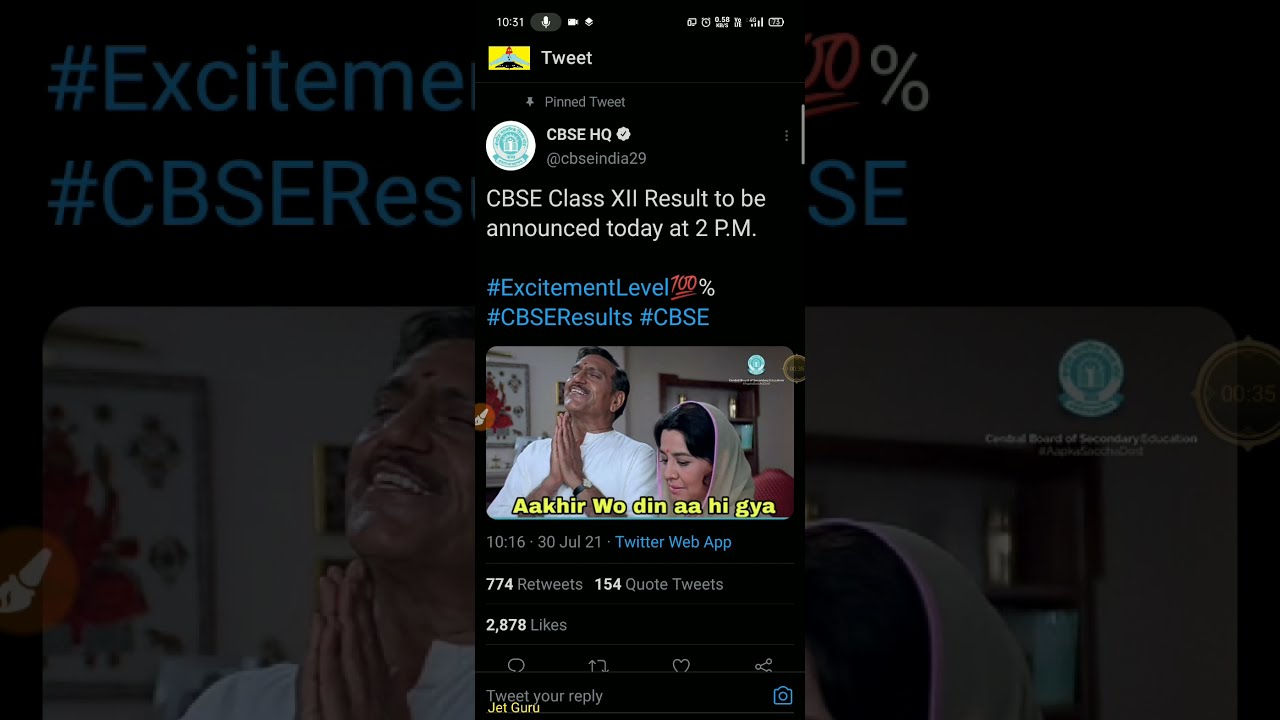View the 774 Retweets list
The height and width of the screenshot is (720, 1280).
[534, 584]
